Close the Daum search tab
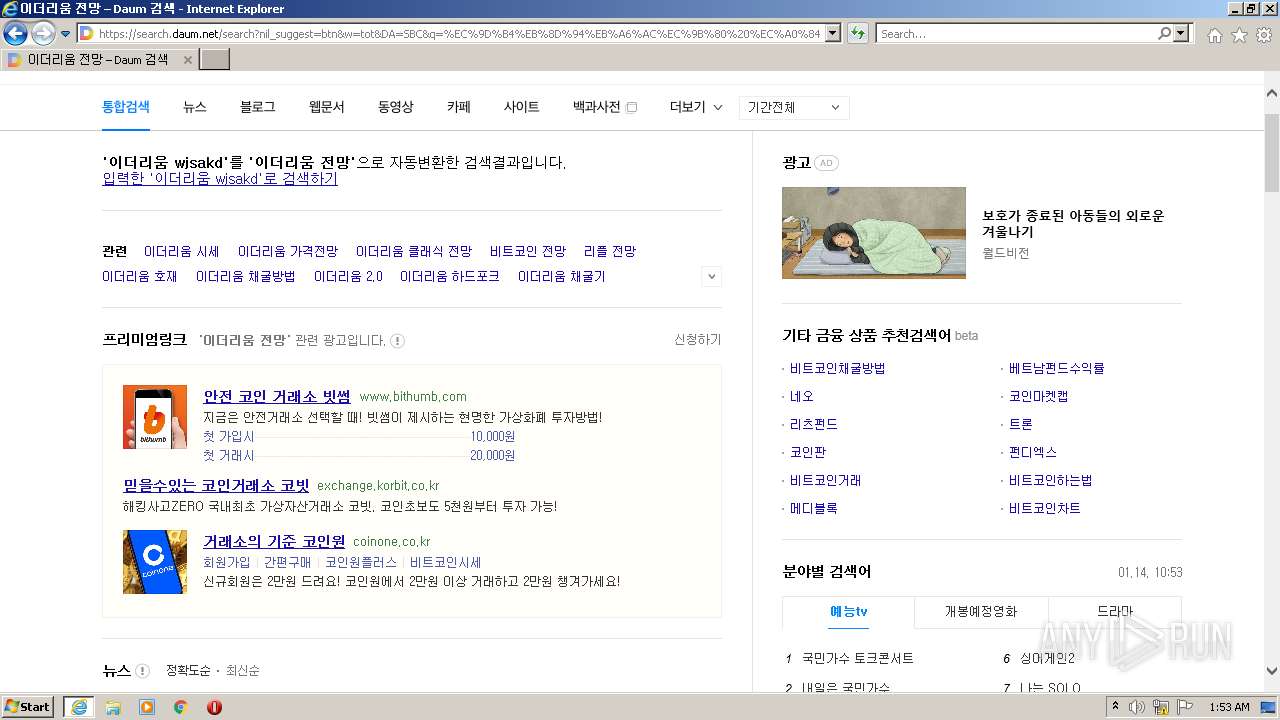This screenshot has height=720, width=1280. coord(187,60)
